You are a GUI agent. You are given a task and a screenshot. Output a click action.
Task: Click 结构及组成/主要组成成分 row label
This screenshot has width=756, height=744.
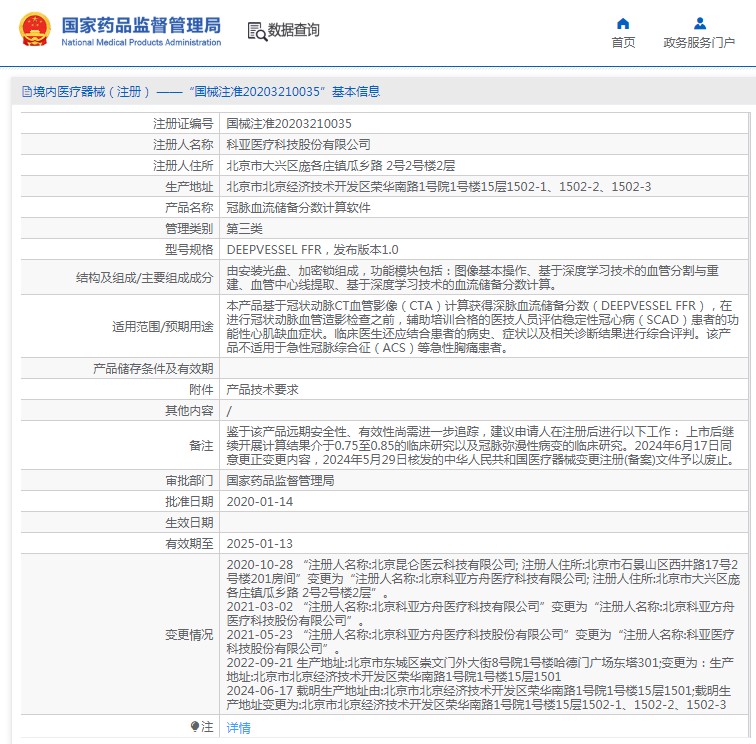pos(144,278)
